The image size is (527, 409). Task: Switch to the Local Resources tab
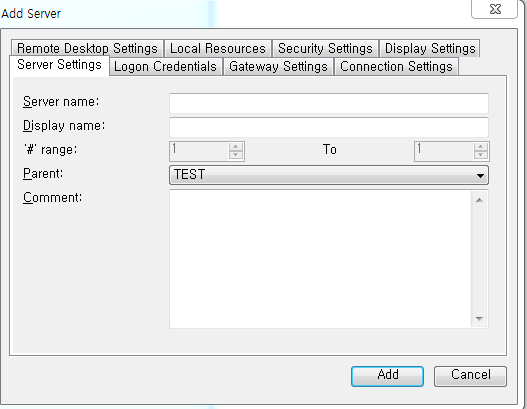click(x=218, y=48)
